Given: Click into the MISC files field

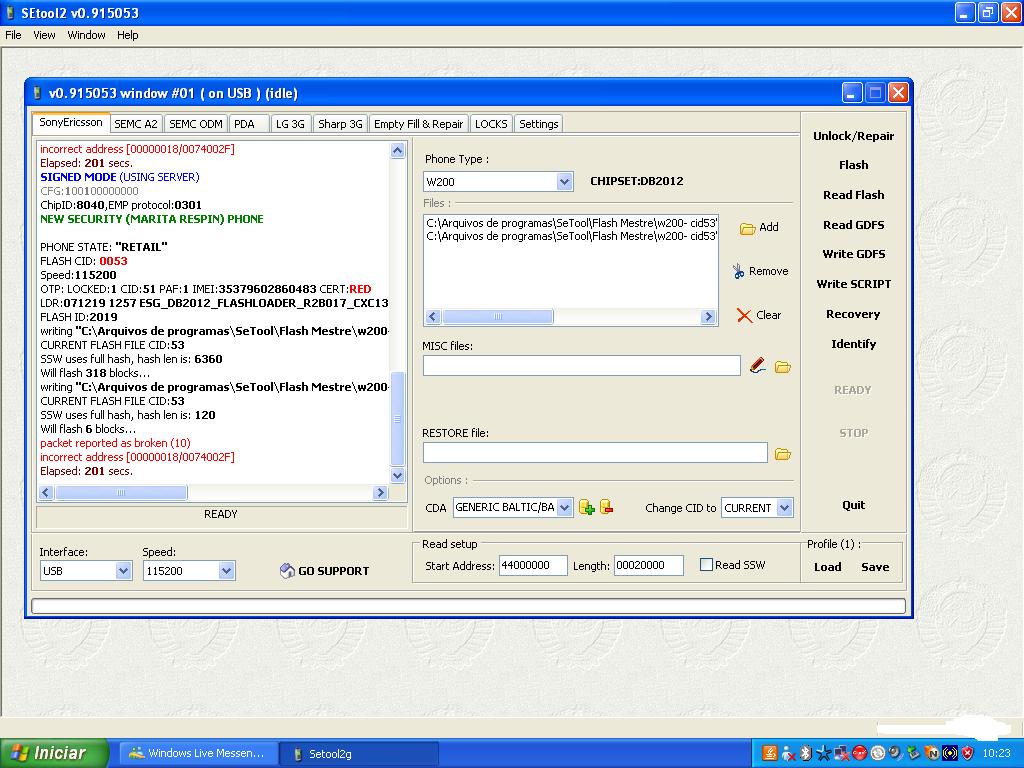Looking at the screenshot, I should click(x=582, y=366).
